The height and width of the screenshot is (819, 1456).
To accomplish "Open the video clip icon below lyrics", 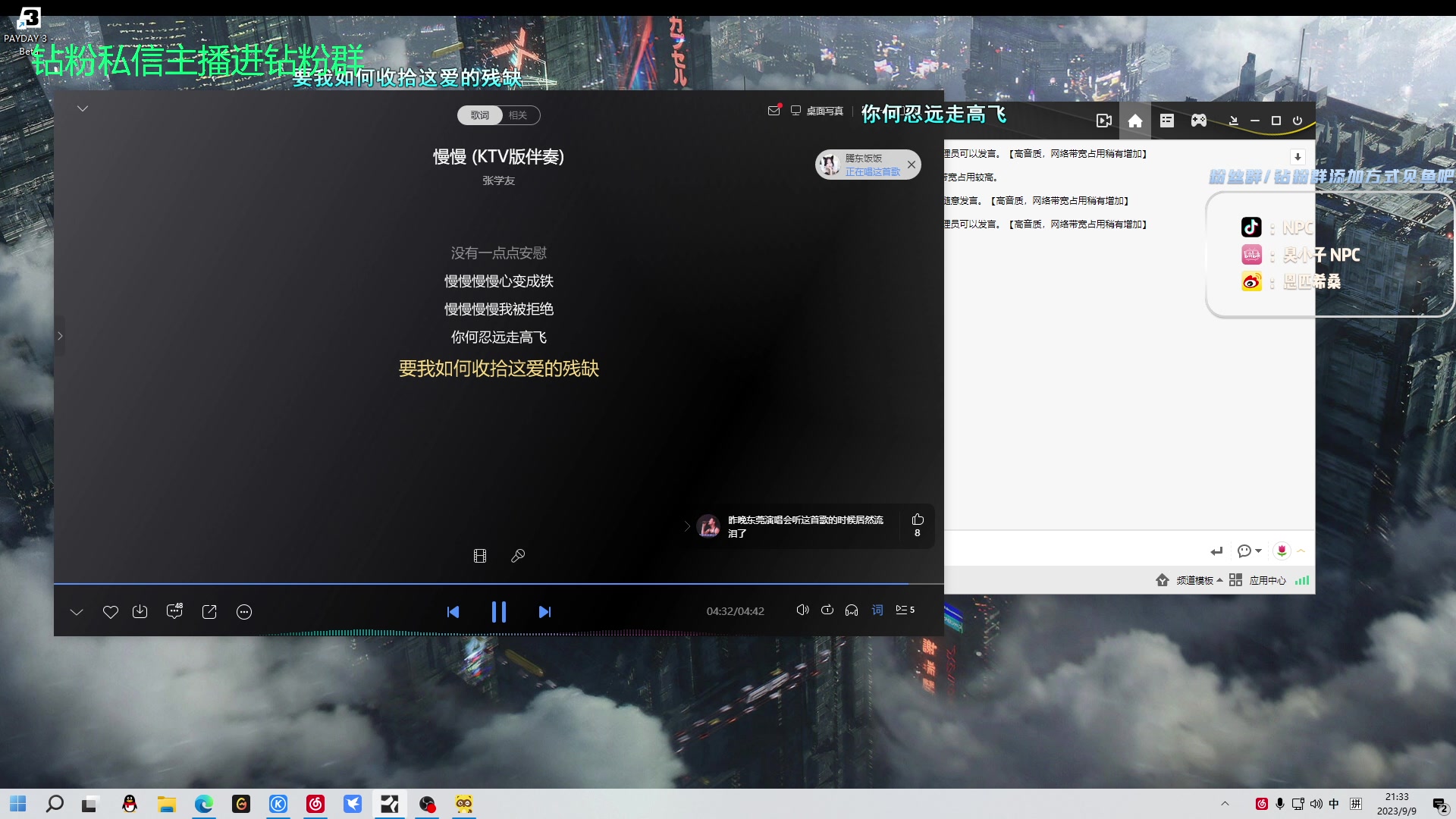I will tap(480, 556).
